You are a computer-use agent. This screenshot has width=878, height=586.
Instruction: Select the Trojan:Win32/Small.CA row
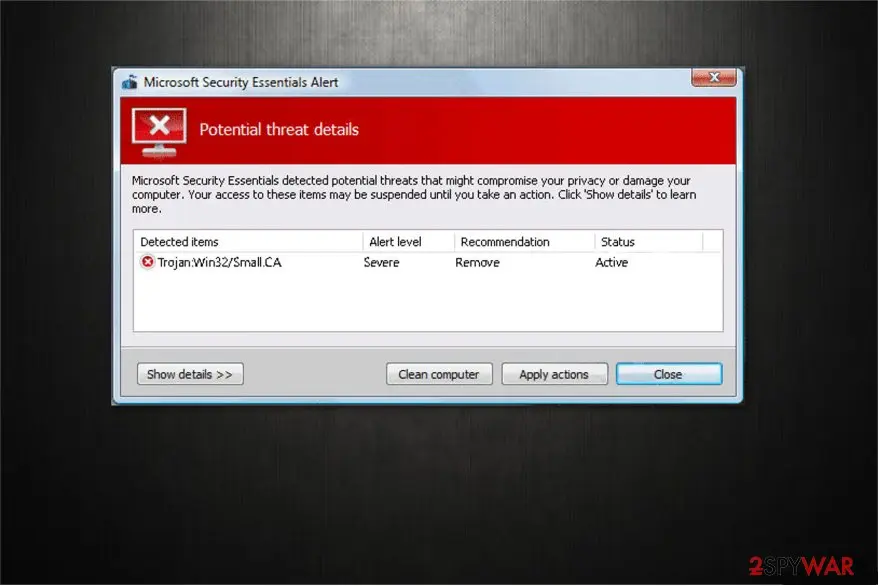point(428,262)
